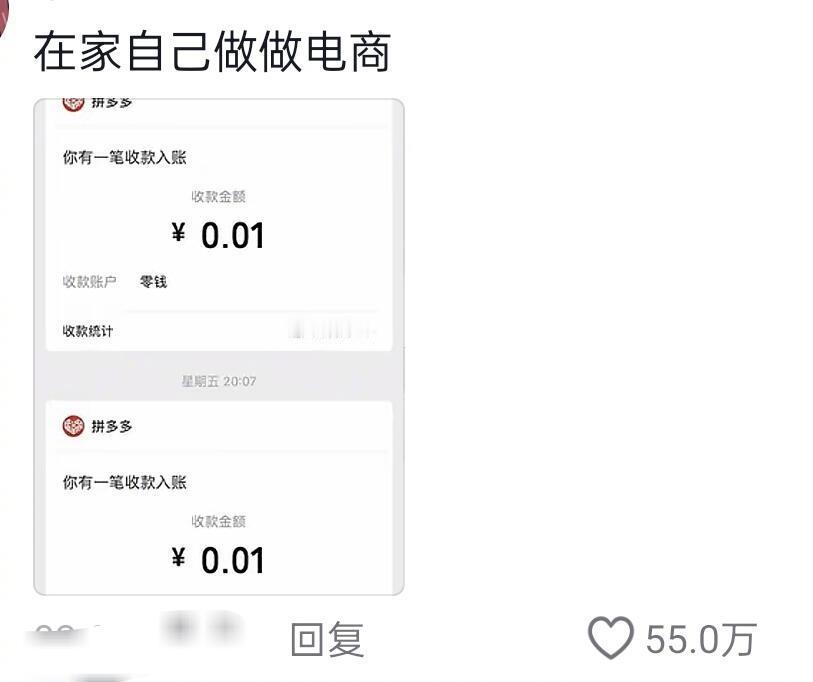Image resolution: width=813 pixels, height=682 pixels.
Task: Tap the 55.0万 like count
Action: click(700, 638)
